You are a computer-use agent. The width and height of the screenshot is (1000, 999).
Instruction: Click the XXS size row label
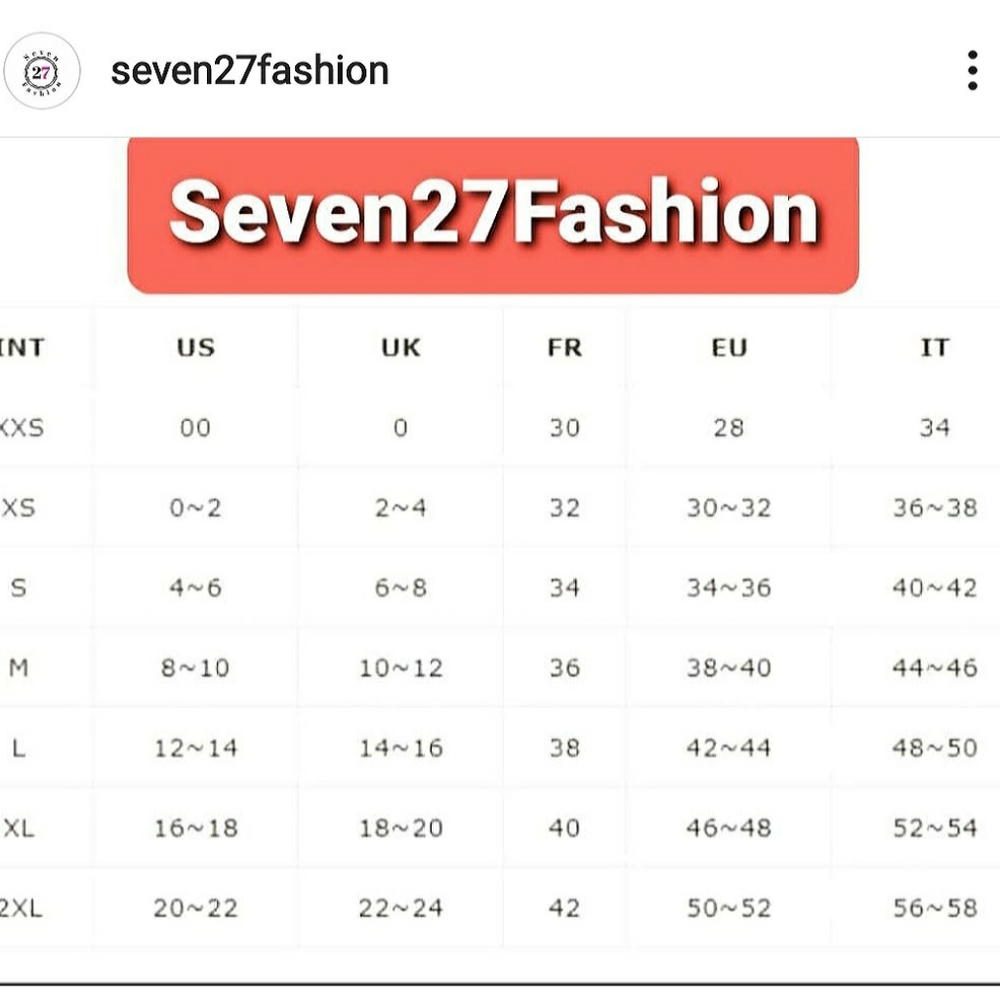click(20, 427)
